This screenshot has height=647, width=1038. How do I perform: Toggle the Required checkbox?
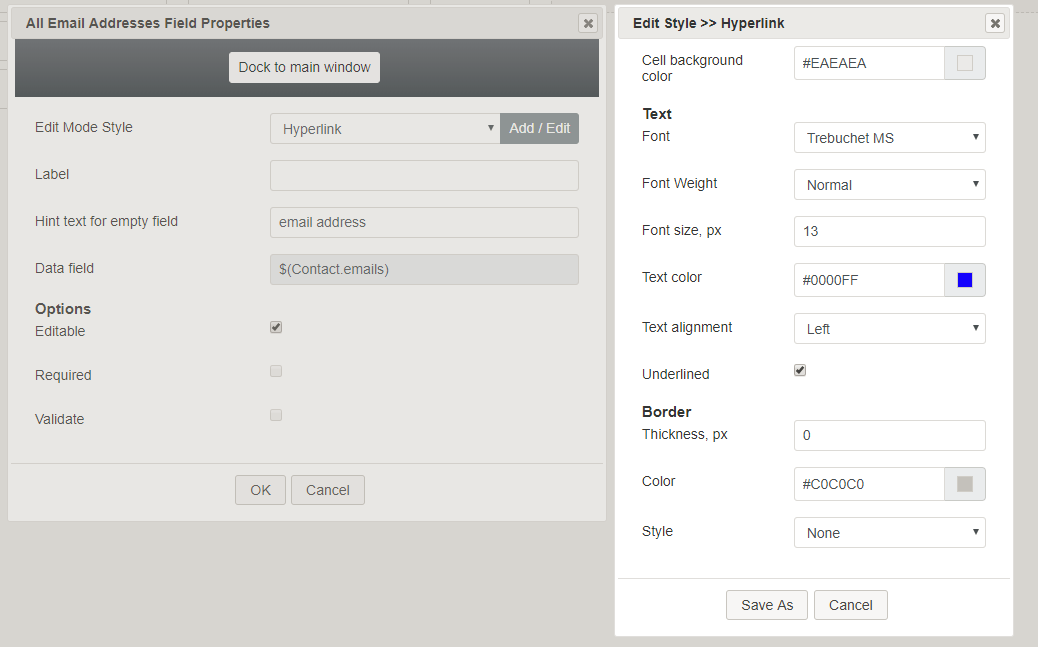click(276, 371)
